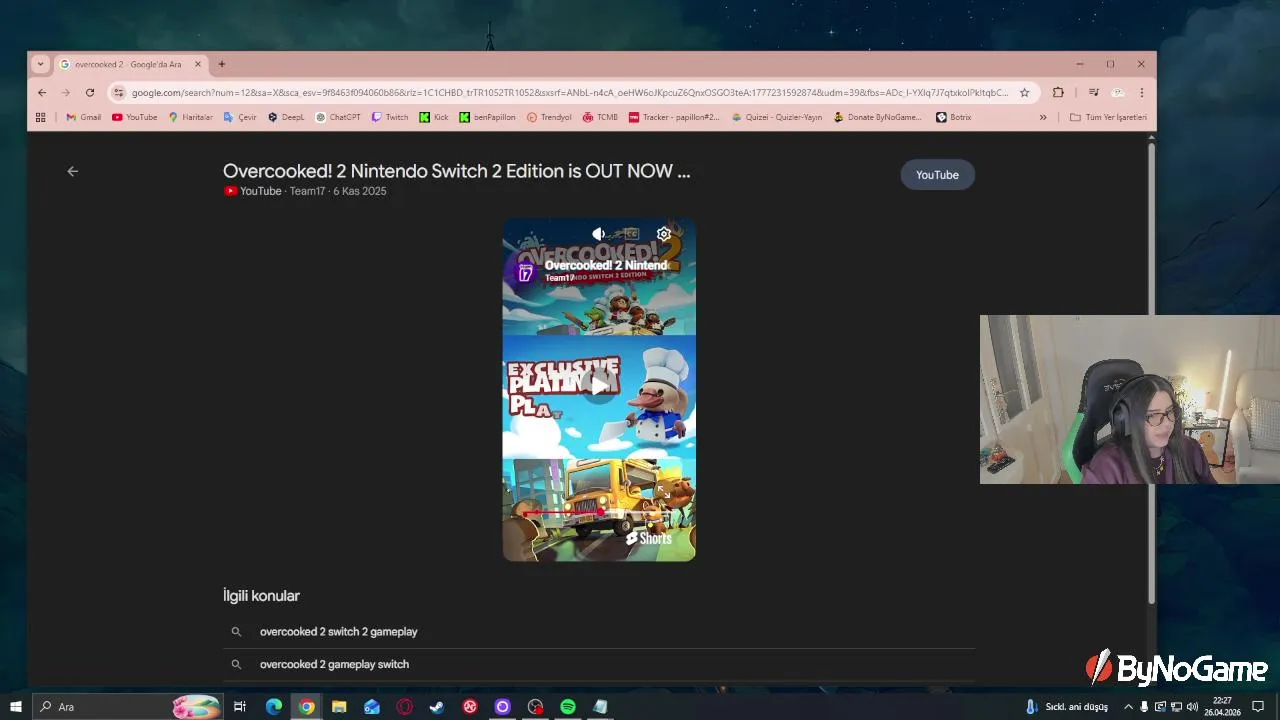1280x720 pixels.
Task: Click the Overcooked! 2 Nintendo video title overlay
Action: pos(606,265)
